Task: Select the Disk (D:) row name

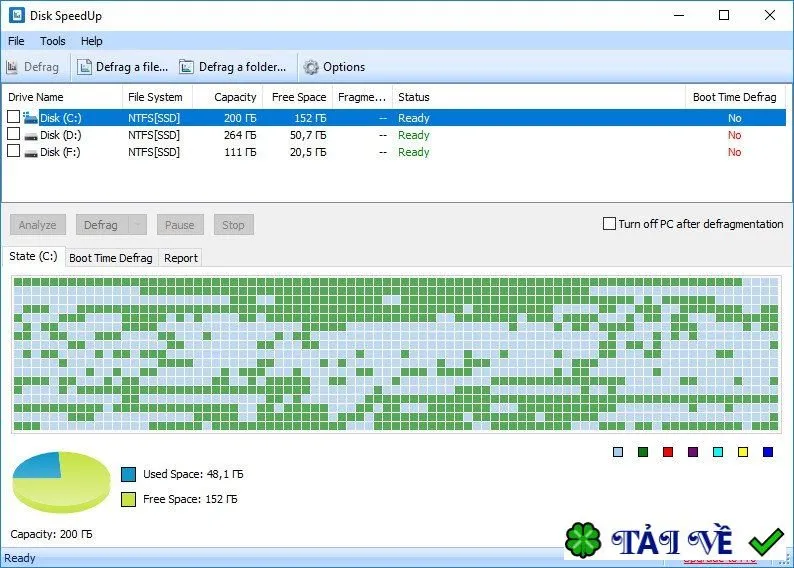Action: click(x=61, y=135)
